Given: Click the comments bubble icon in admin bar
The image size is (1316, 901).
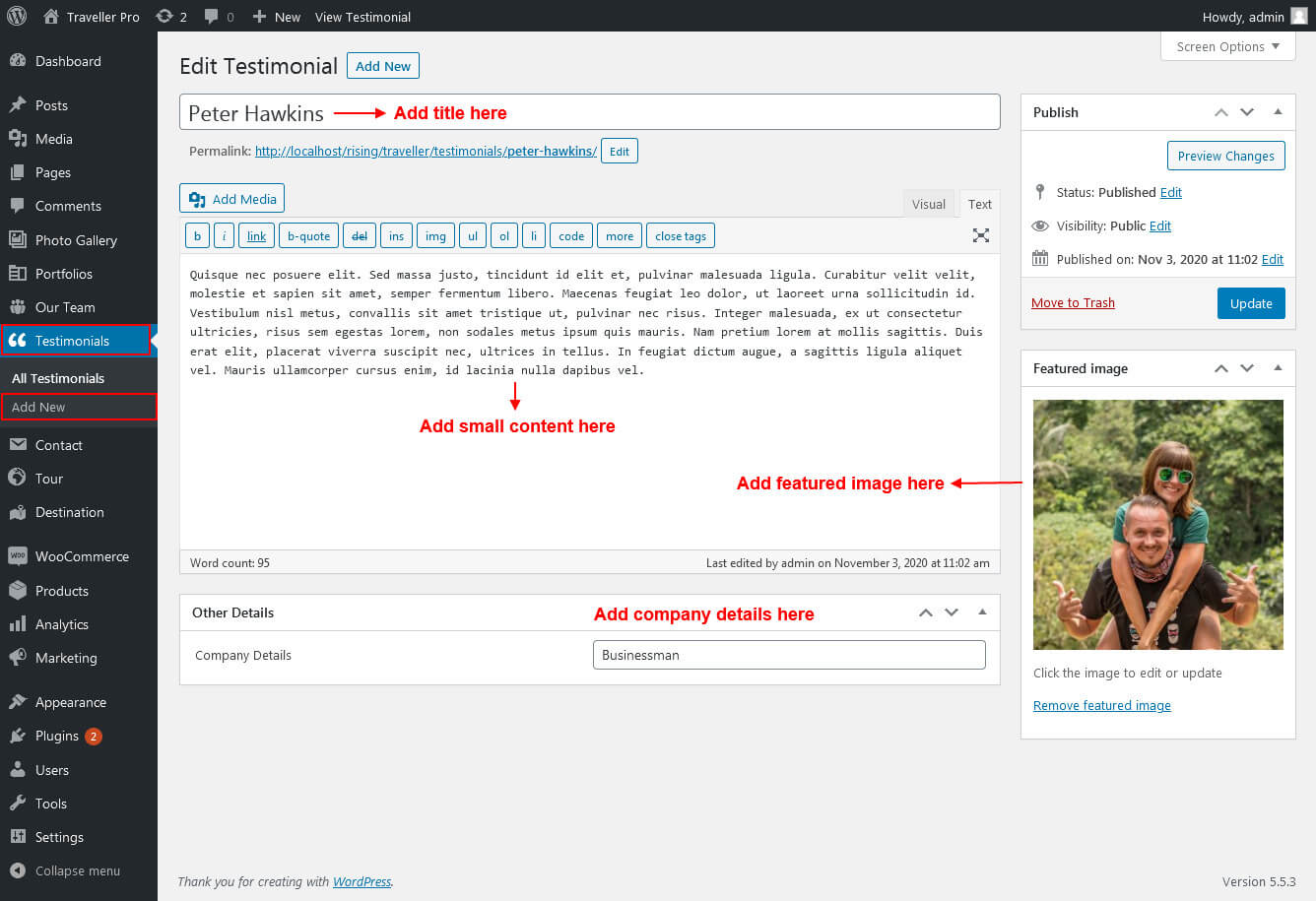Looking at the screenshot, I should 212,17.
